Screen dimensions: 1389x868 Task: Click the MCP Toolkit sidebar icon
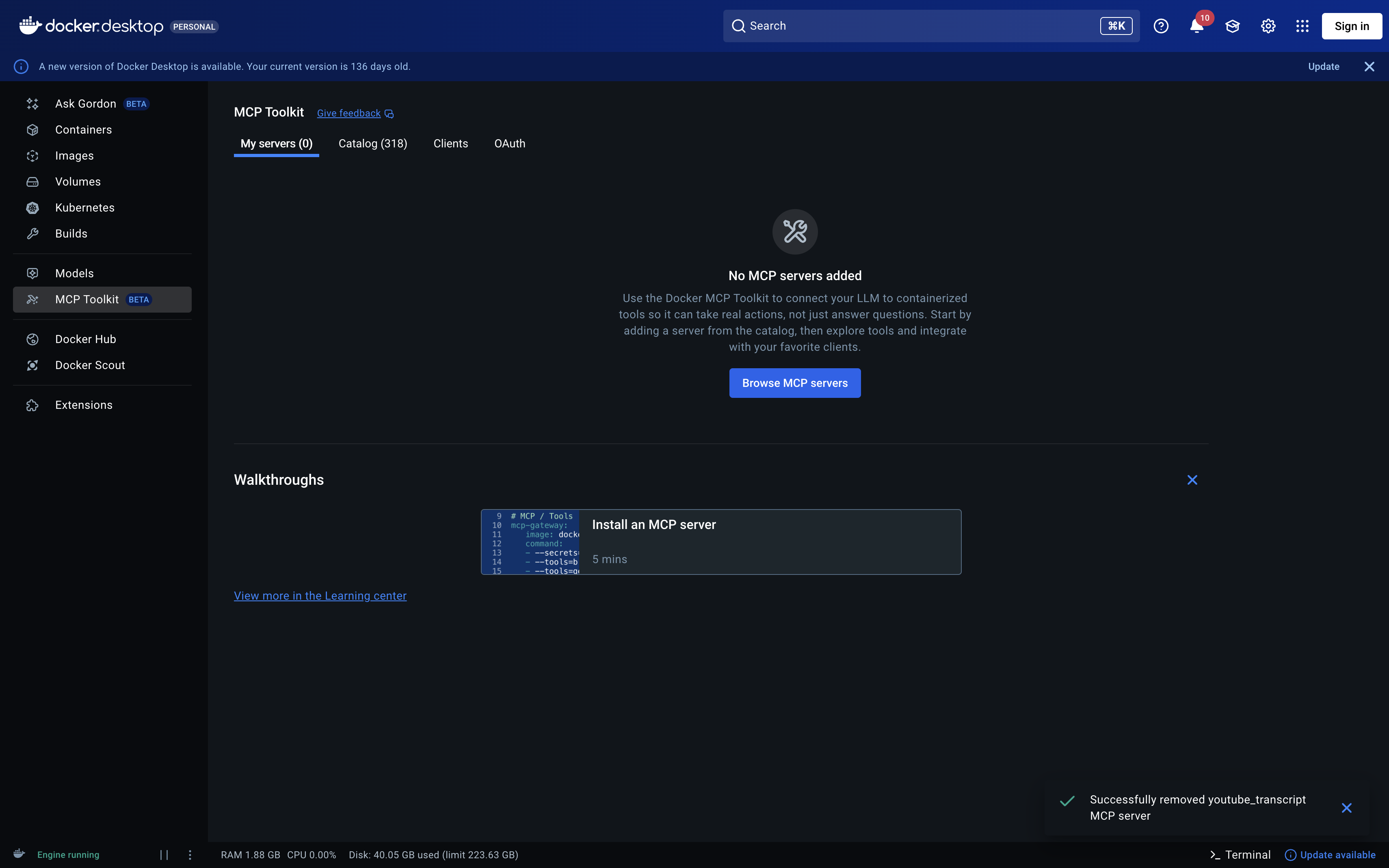pyautogui.click(x=33, y=300)
